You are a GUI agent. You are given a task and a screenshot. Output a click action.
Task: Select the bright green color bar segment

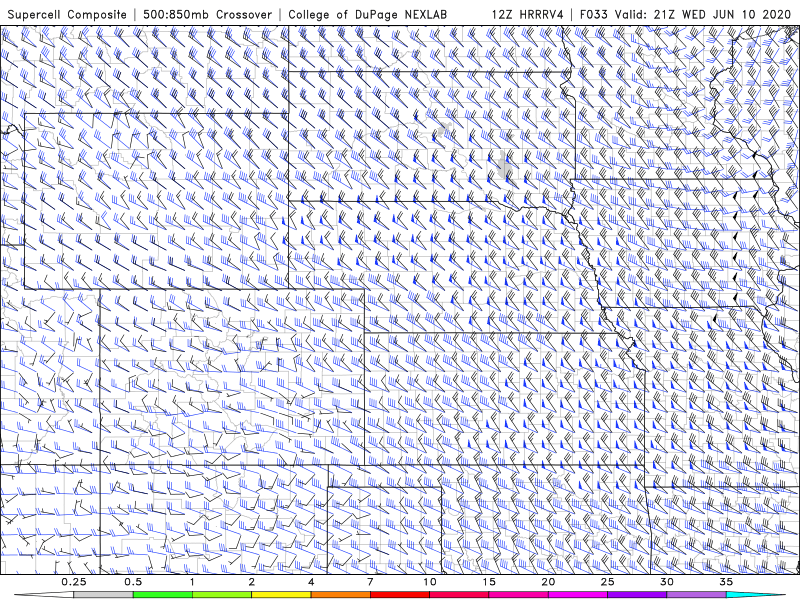point(163,595)
